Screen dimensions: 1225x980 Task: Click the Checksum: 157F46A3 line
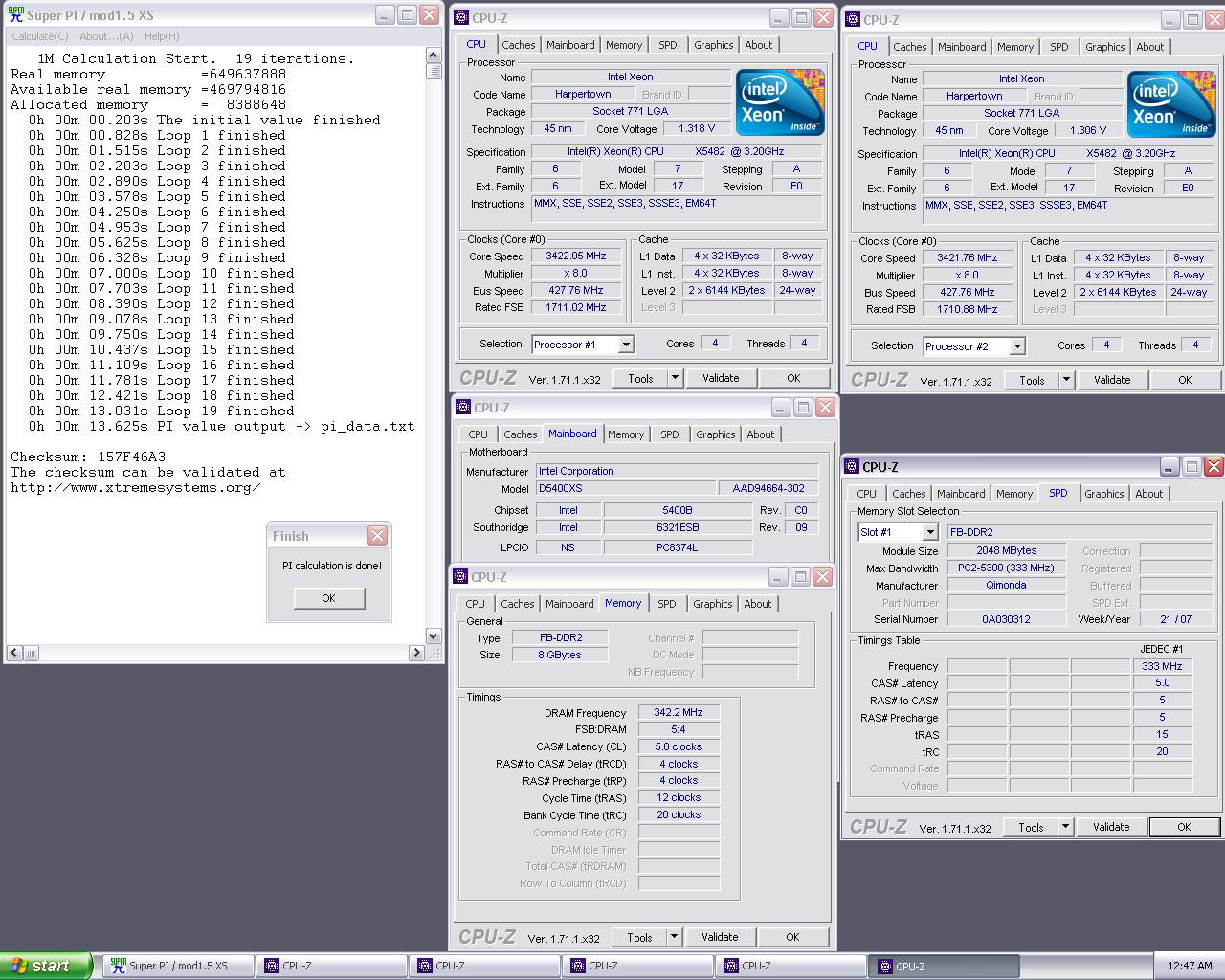[88, 457]
